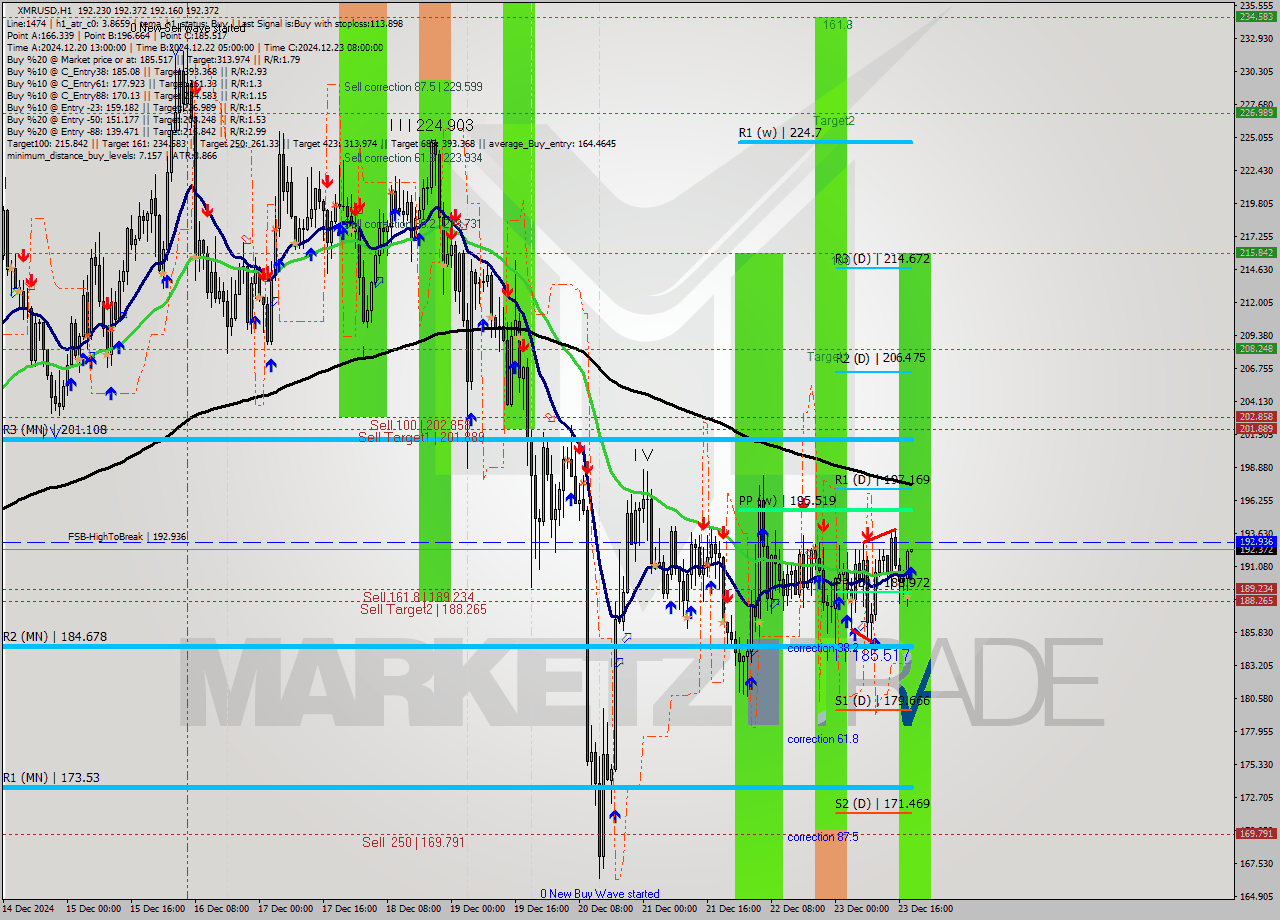Click the 'FSB-HighToBreak | 192.936' label
The image size is (1280, 920).
[128, 537]
